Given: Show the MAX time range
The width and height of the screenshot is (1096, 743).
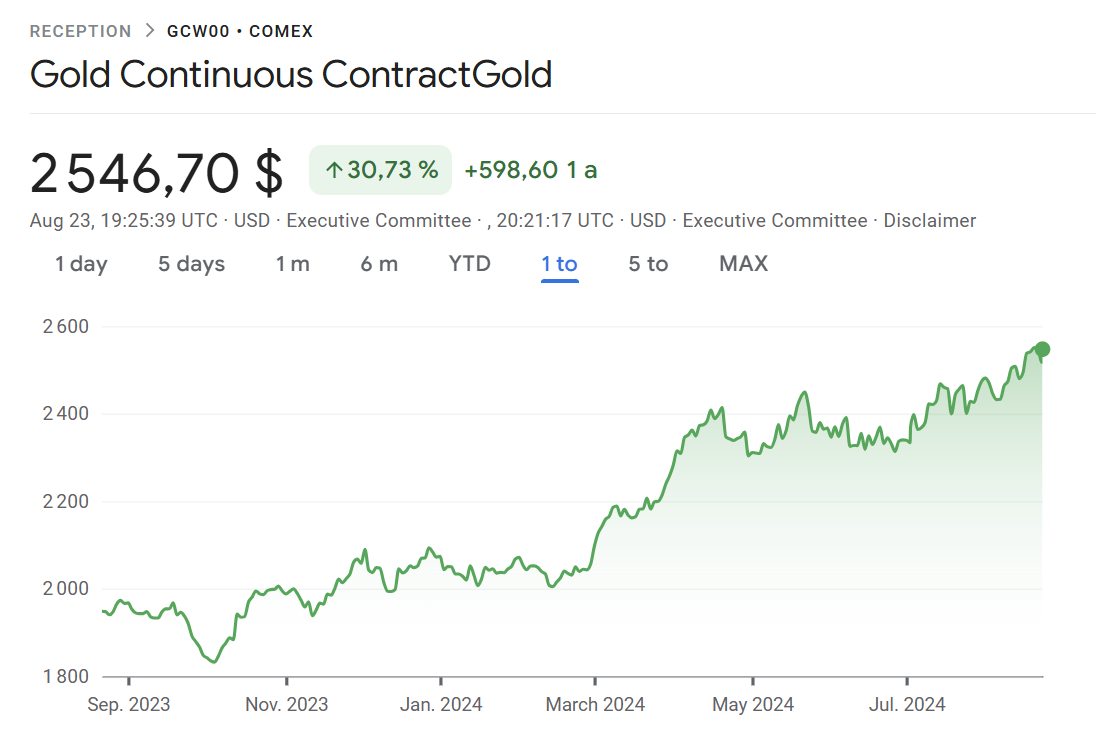Looking at the screenshot, I should click(x=743, y=264).
